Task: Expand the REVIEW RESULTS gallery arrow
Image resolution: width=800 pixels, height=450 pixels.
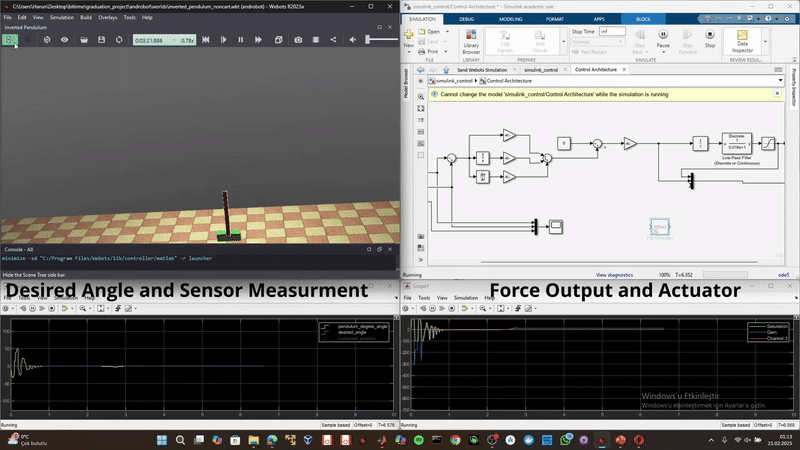Action: (765, 41)
